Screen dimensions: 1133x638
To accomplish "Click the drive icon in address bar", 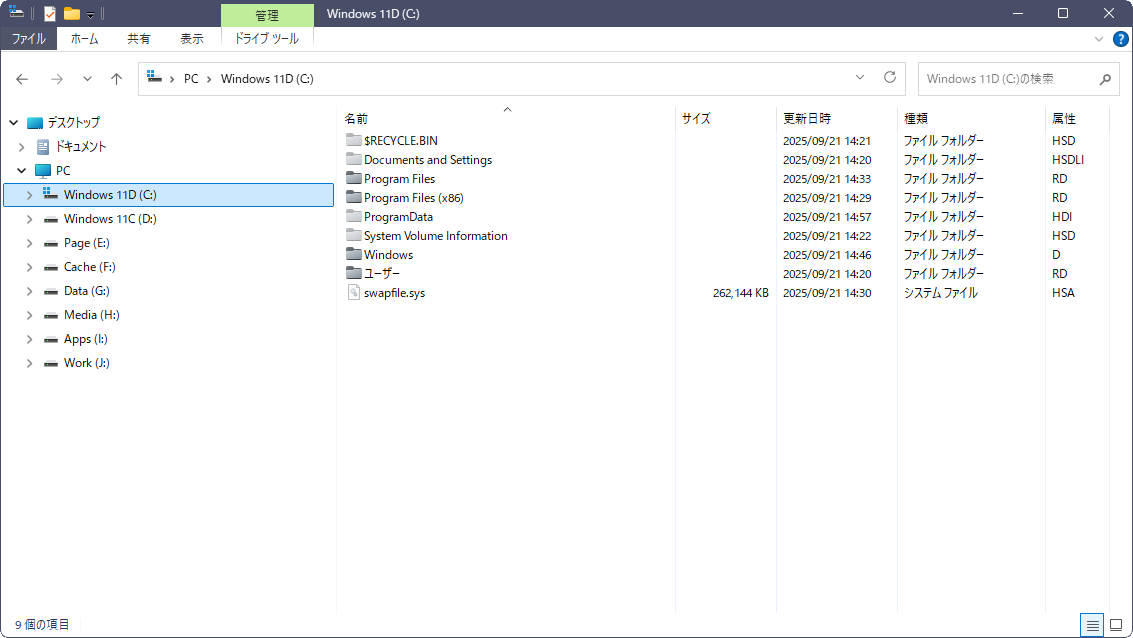I will [x=154, y=77].
